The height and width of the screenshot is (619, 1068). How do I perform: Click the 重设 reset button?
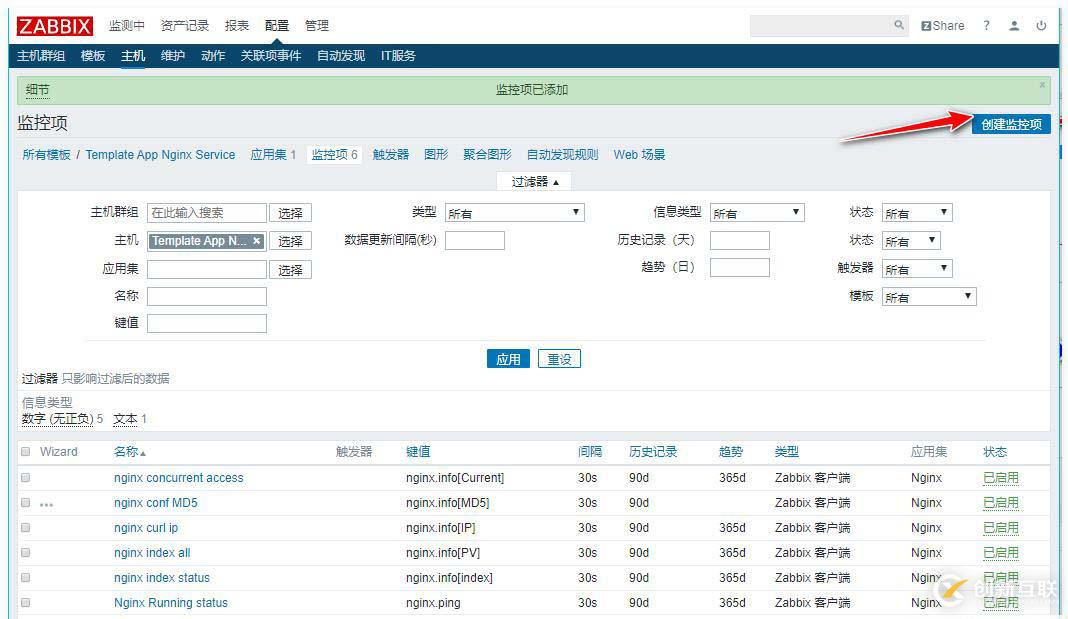click(559, 359)
